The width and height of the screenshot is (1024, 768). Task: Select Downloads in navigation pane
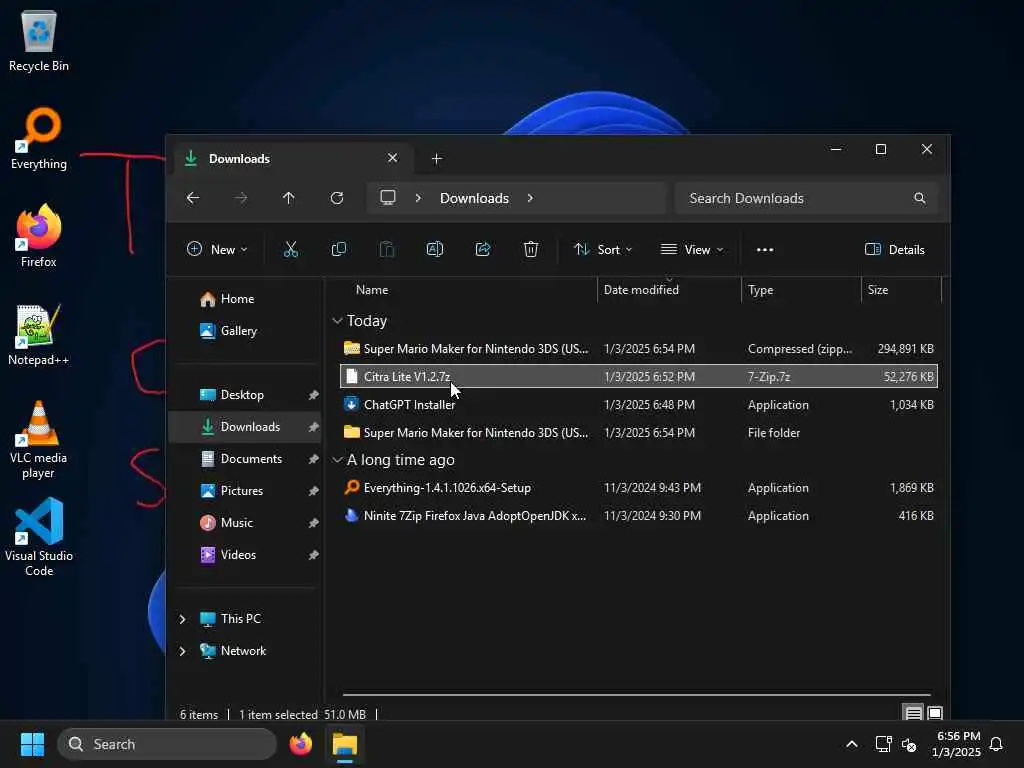(245, 427)
